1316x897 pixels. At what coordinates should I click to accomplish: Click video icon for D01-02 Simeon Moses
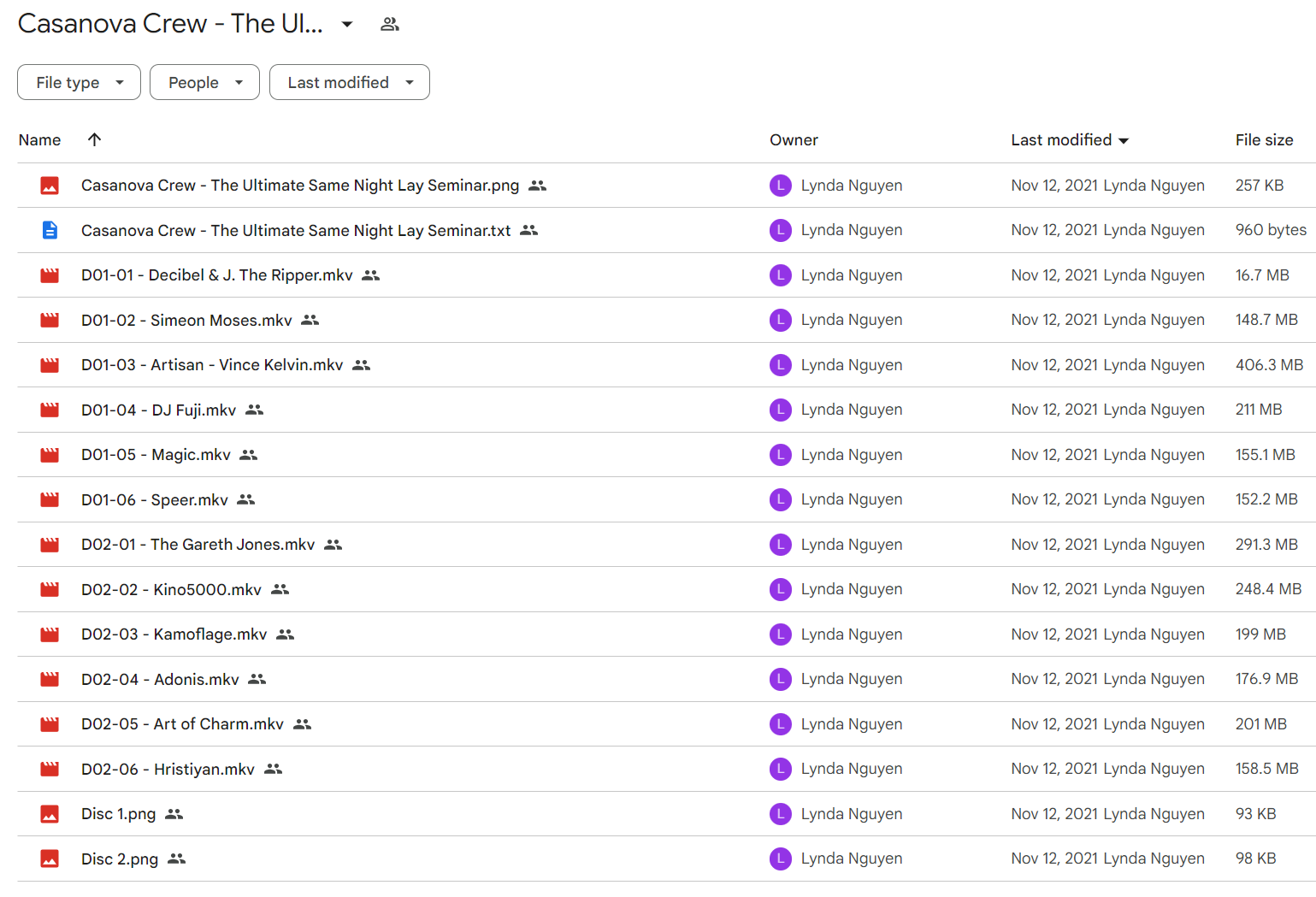(50, 320)
